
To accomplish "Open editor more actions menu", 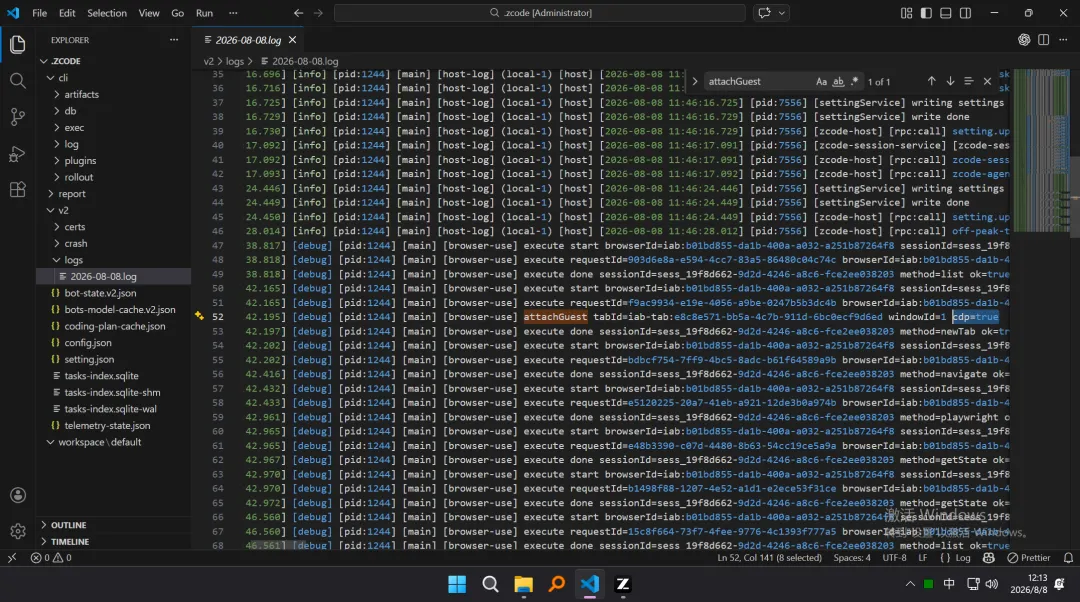I will [x=1063, y=40].
